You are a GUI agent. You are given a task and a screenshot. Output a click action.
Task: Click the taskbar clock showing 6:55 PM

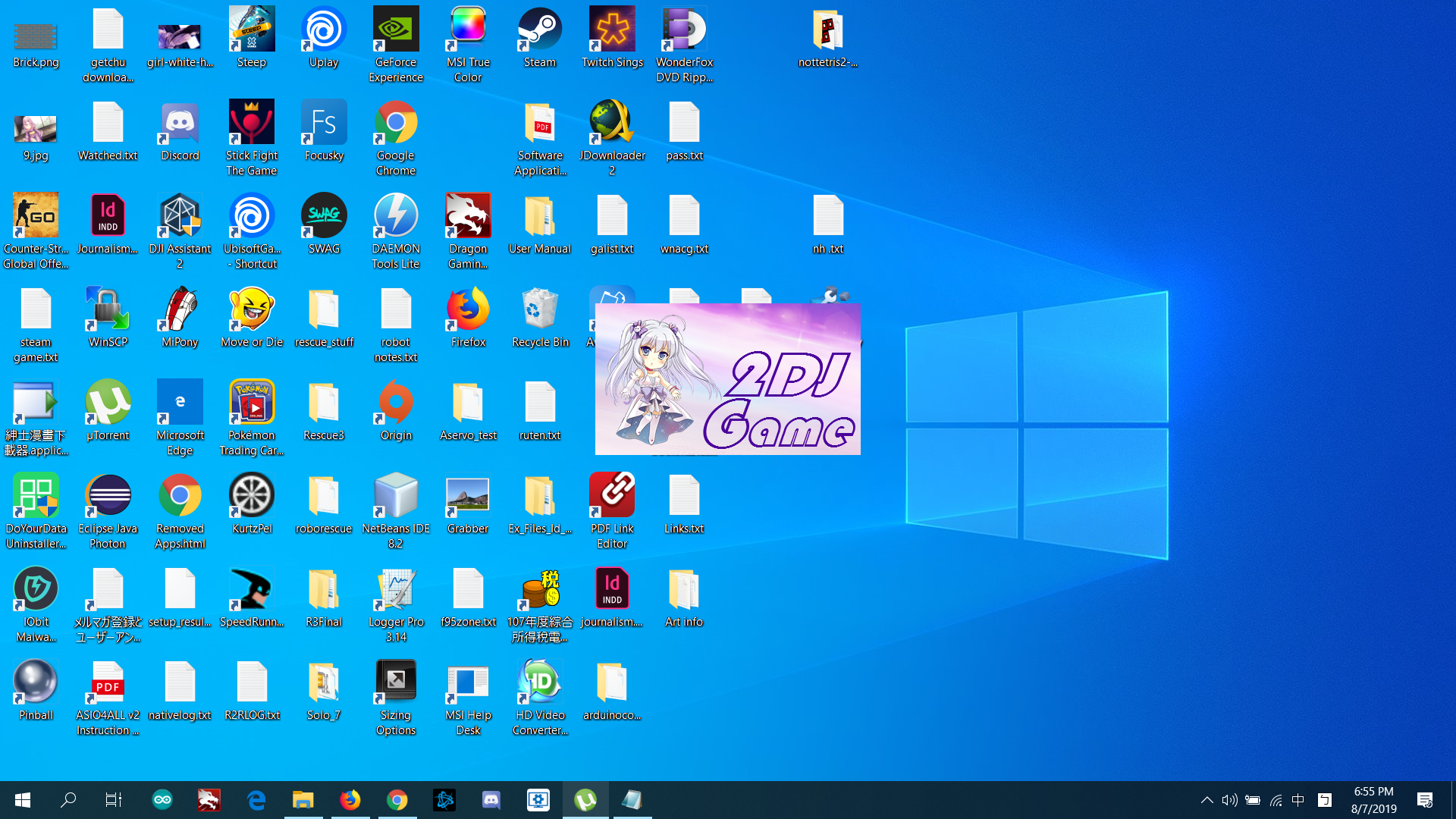click(x=1373, y=800)
